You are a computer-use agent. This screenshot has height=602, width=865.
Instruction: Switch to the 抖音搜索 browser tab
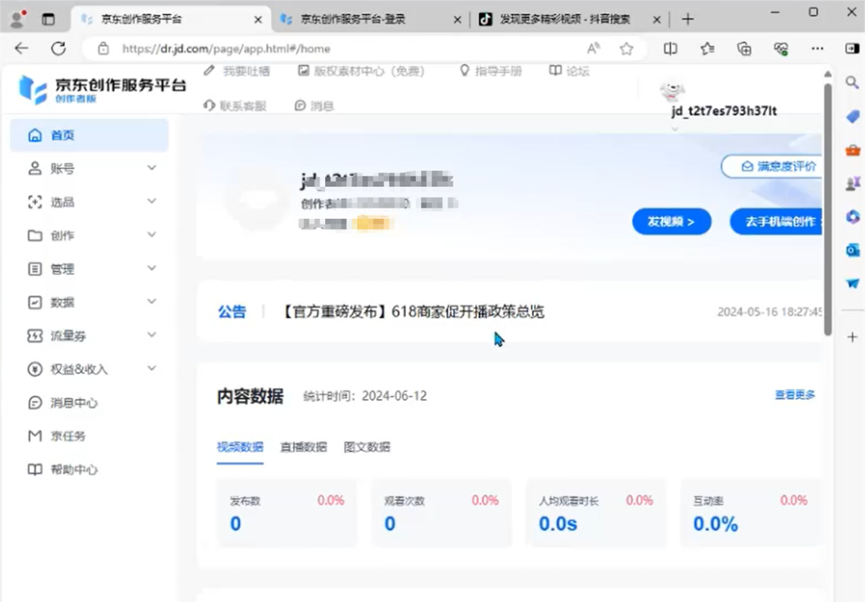pos(569,19)
